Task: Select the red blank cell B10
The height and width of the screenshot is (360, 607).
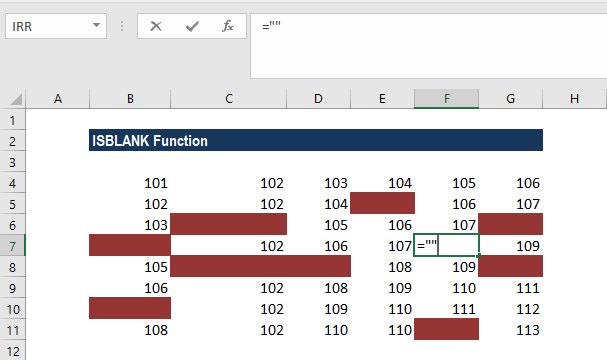Action: point(130,308)
